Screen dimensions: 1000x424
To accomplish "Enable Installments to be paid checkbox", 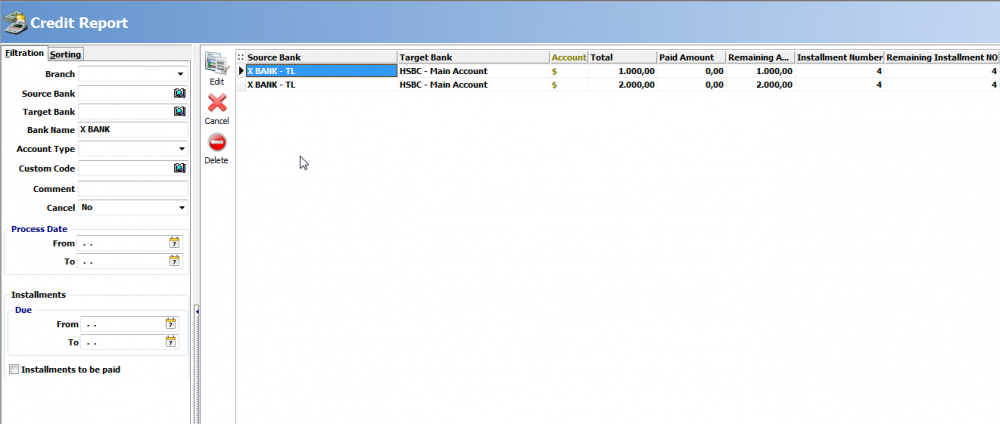I will (15, 369).
